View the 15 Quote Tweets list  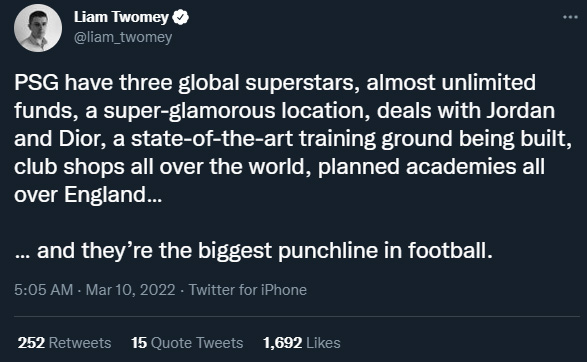coord(187,343)
